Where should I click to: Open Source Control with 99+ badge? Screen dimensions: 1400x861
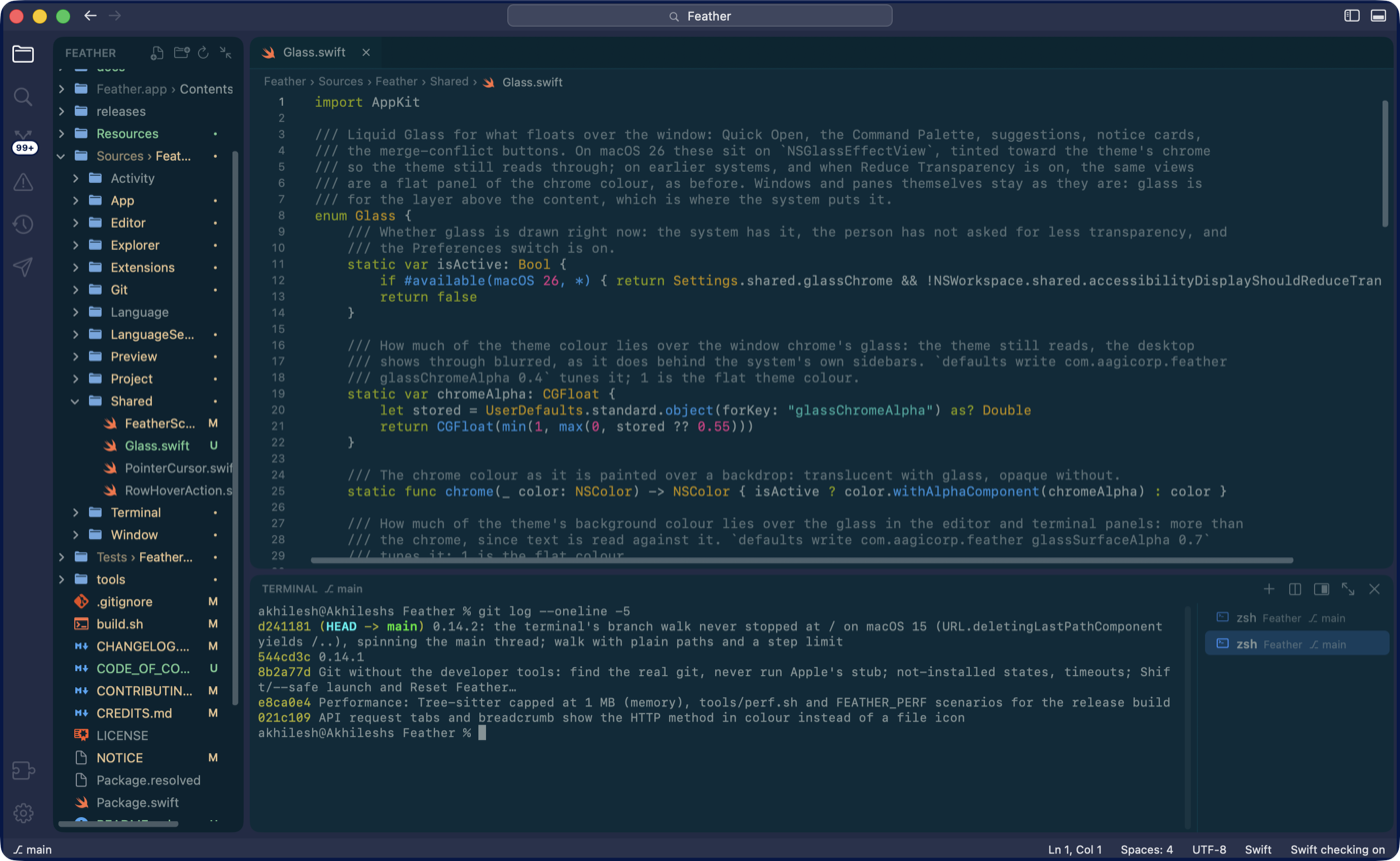tap(24, 141)
